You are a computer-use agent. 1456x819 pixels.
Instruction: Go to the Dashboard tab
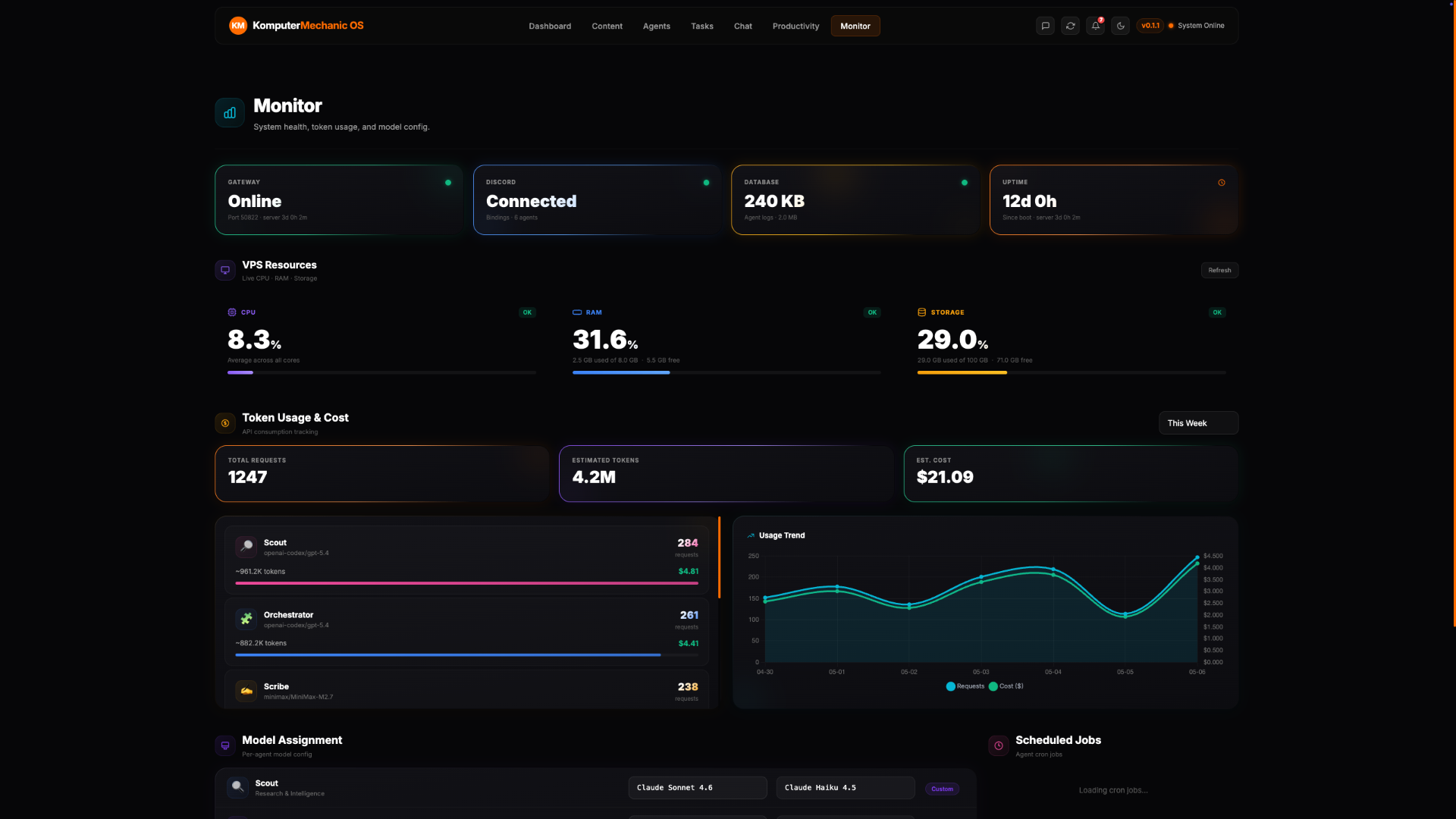(x=550, y=26)
